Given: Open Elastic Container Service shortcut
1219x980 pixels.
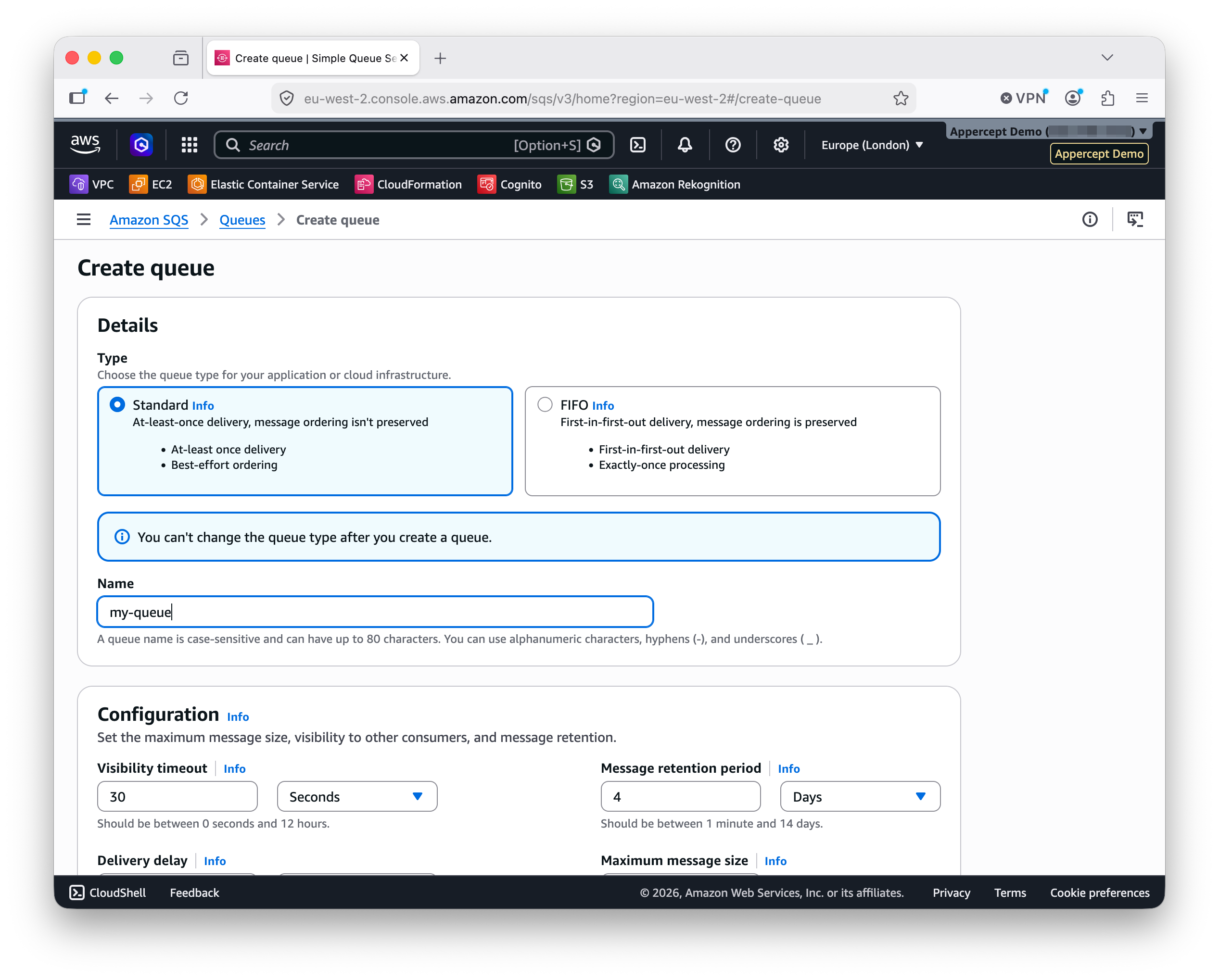Looking at the screenshot, I should tap(264, 184).
